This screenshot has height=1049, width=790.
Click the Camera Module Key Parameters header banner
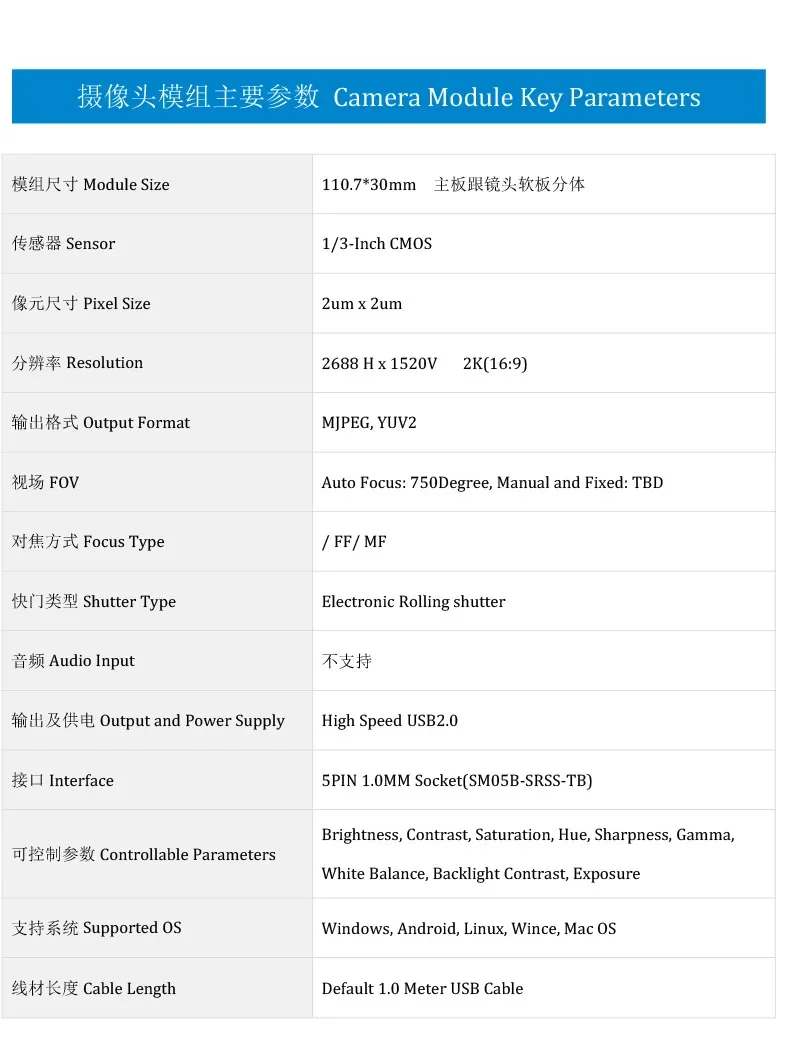tap(388, 97)
